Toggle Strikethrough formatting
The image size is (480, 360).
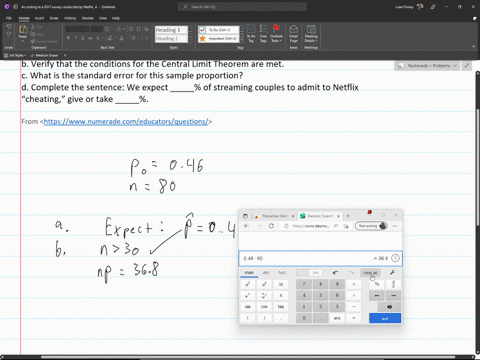(90, 38)
